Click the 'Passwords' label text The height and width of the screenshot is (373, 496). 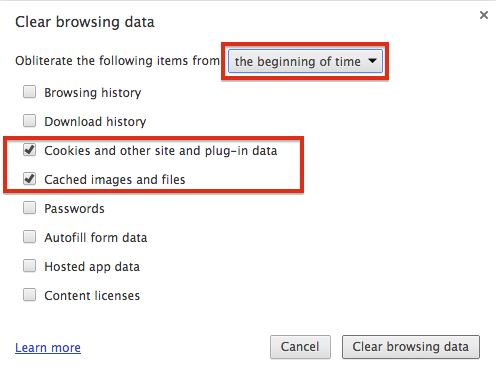(x=74, y=209)
